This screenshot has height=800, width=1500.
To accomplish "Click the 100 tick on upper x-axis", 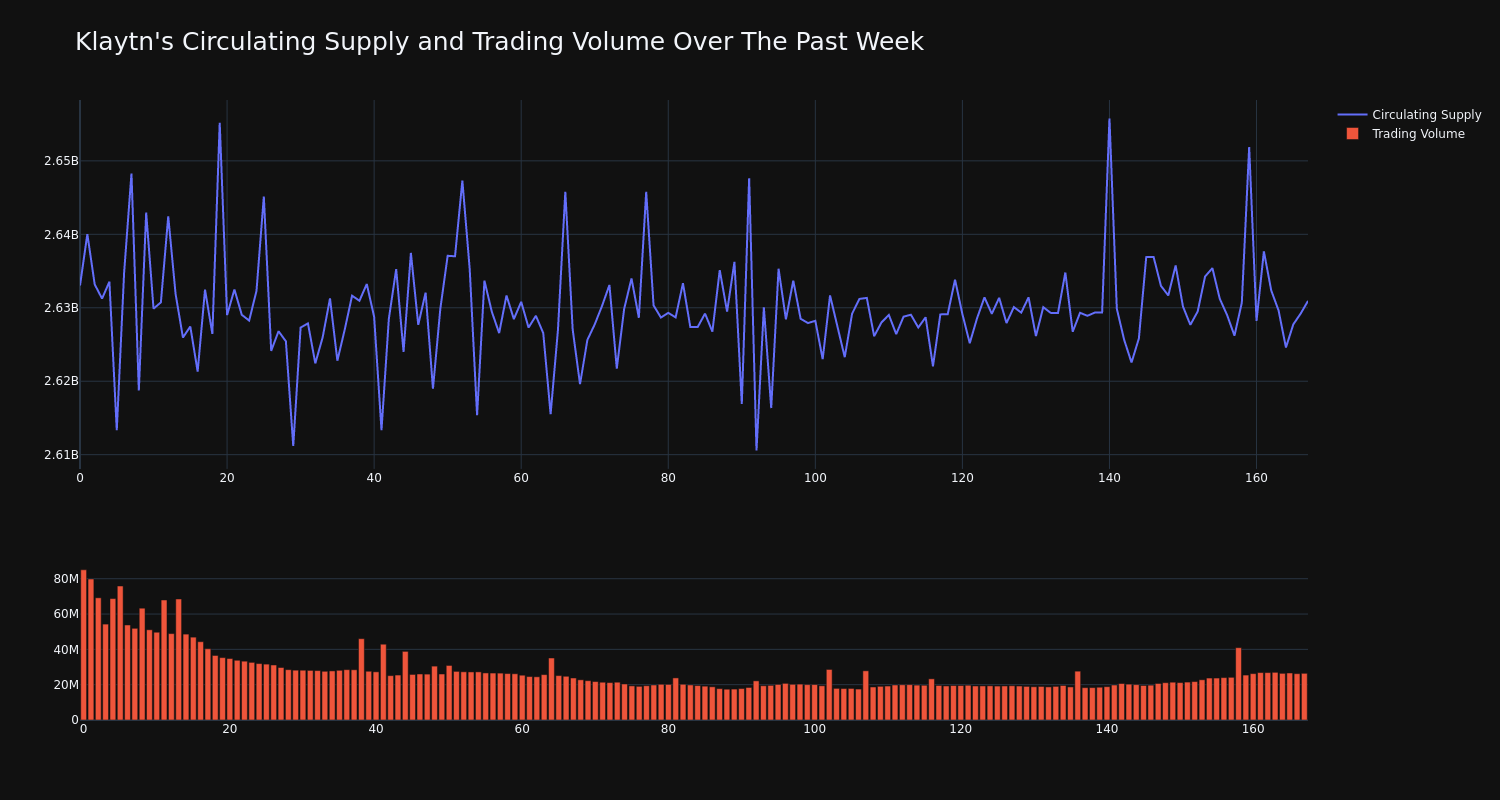I will (815, 478).
